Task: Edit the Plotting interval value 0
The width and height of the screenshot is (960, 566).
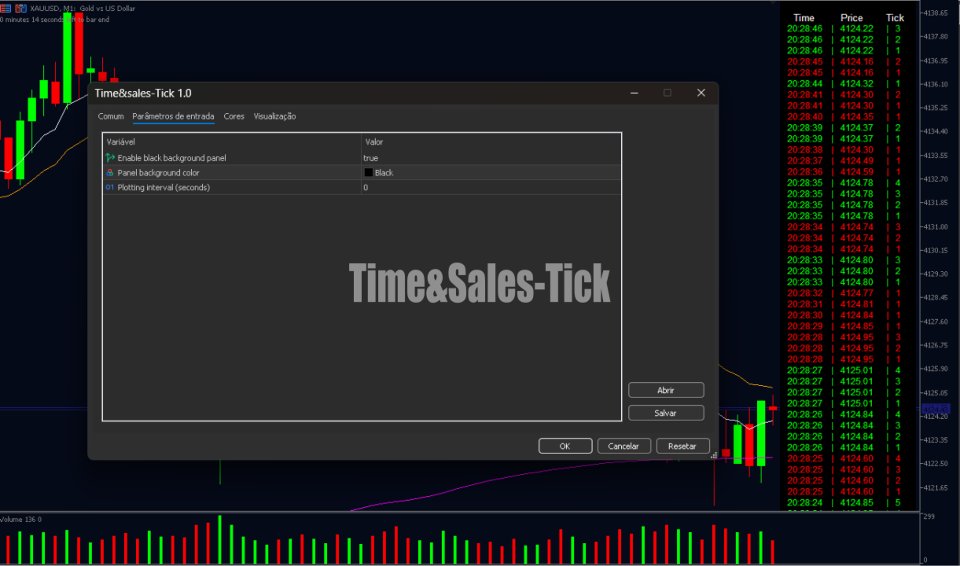Action: [x=366, y=187]
